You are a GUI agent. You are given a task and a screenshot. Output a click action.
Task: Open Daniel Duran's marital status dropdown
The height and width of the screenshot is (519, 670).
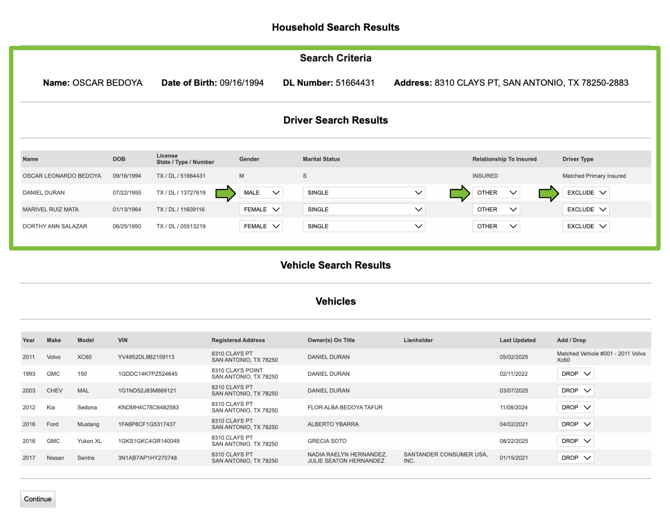(x=364, y=193)
